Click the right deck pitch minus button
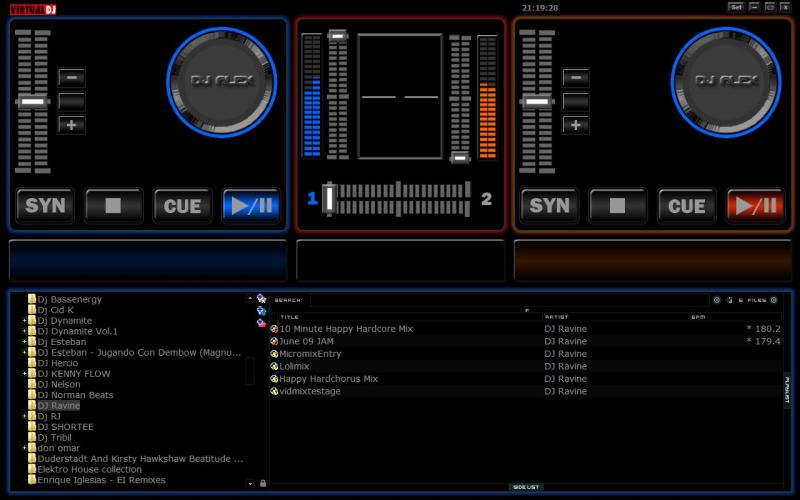 point(576,77)
